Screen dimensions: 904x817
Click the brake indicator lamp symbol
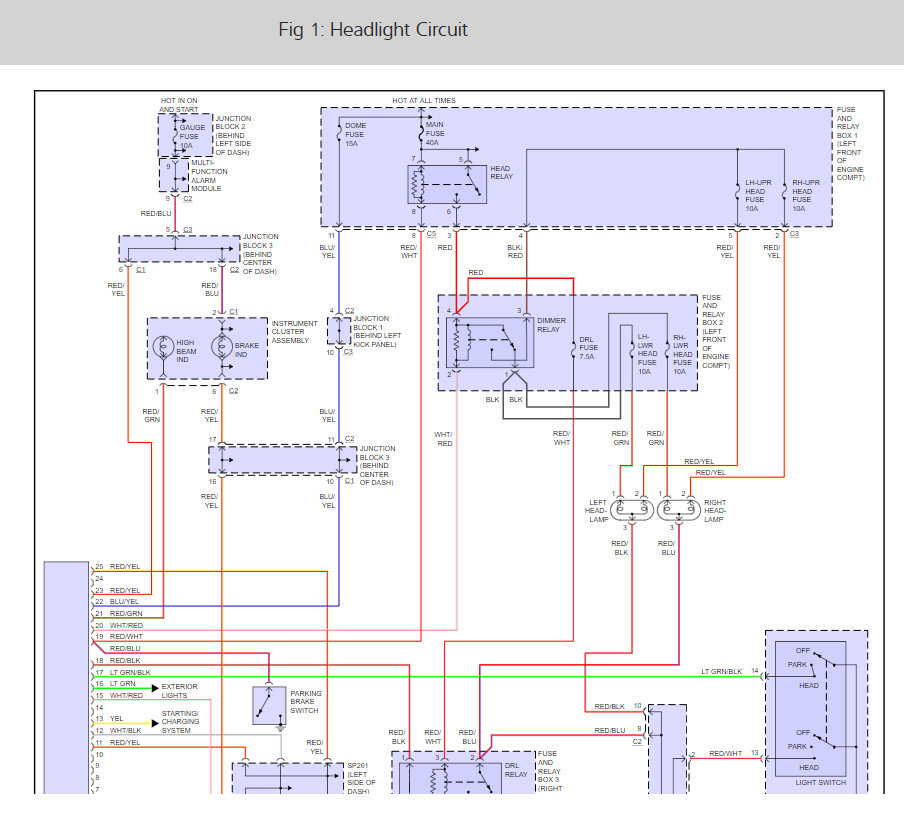click(x=222, y=347)
